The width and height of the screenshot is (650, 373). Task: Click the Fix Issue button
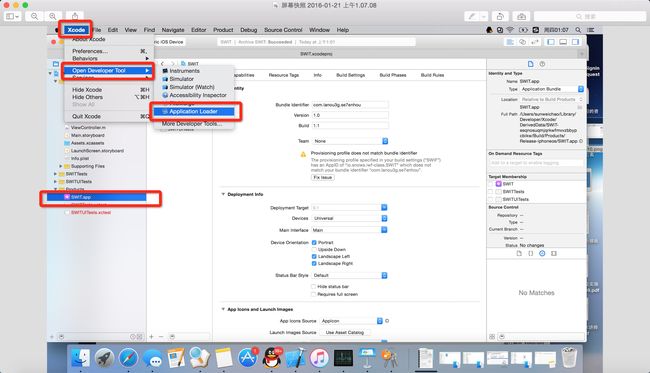coord(323,177)
